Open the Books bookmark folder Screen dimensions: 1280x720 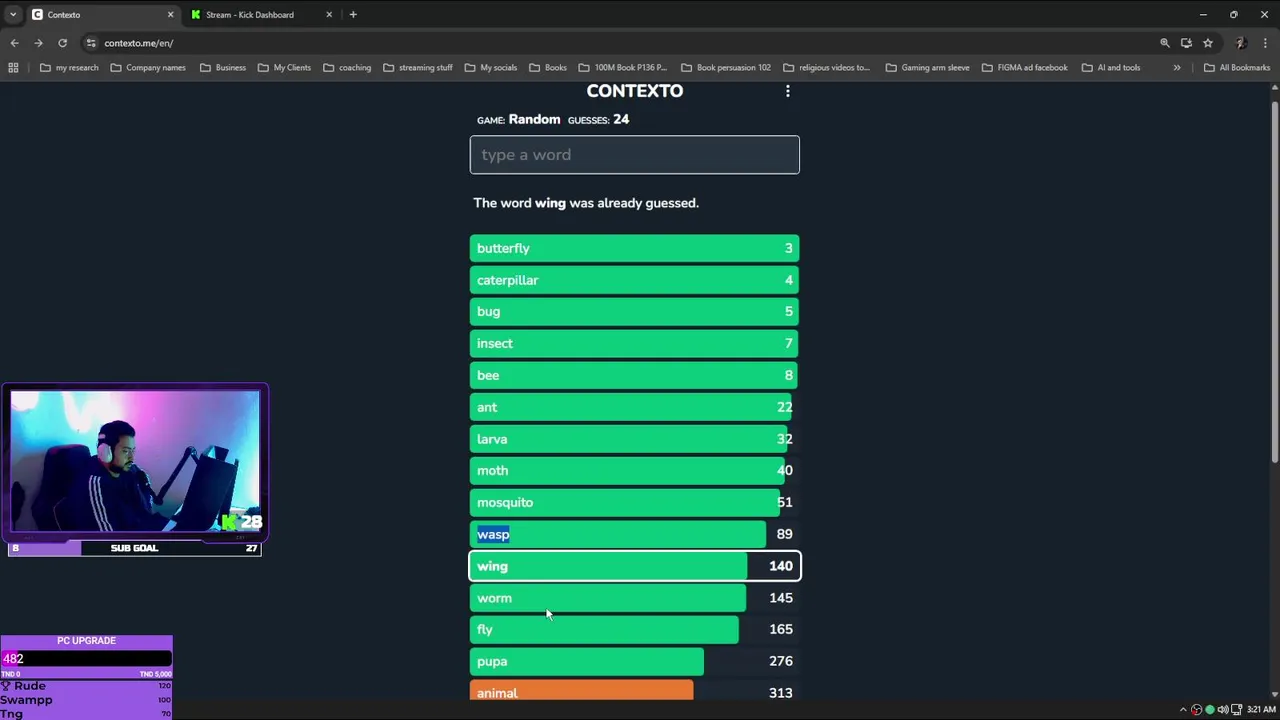548,68
